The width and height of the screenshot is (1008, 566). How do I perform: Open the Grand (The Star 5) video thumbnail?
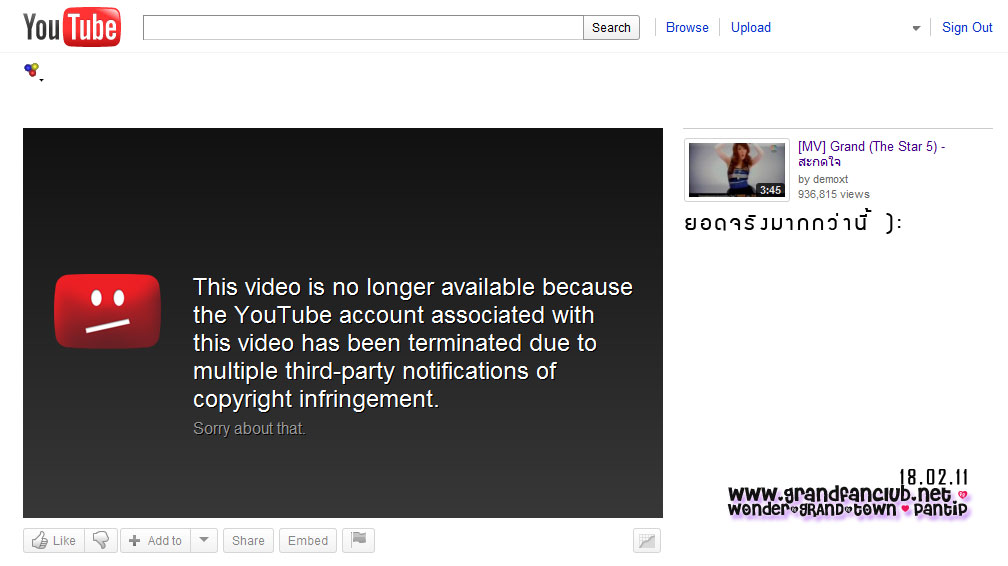click(x=737, y=170)
